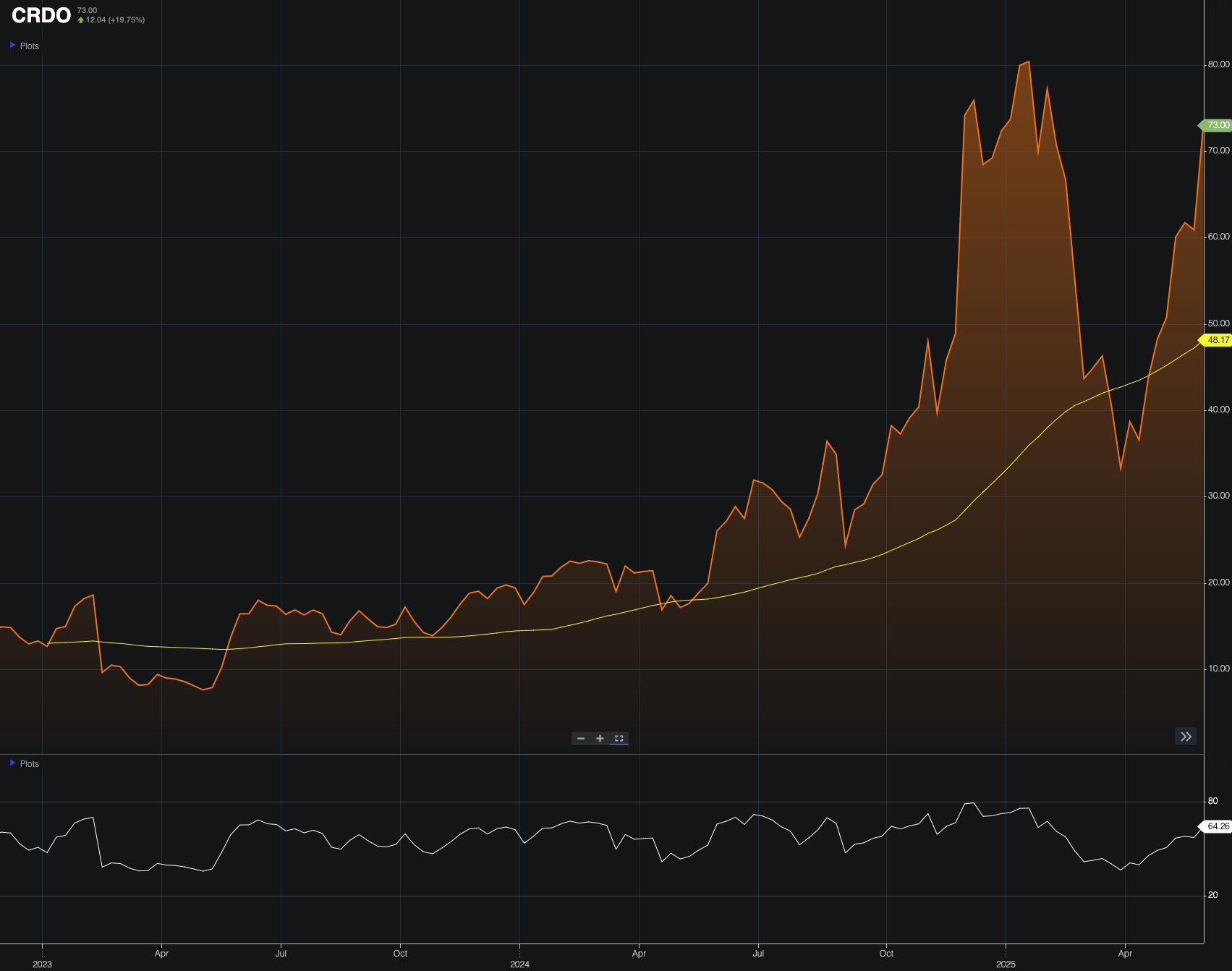
Task: Click the green up-arrow beside CRDO price change
Action: [x=80, y=20]
